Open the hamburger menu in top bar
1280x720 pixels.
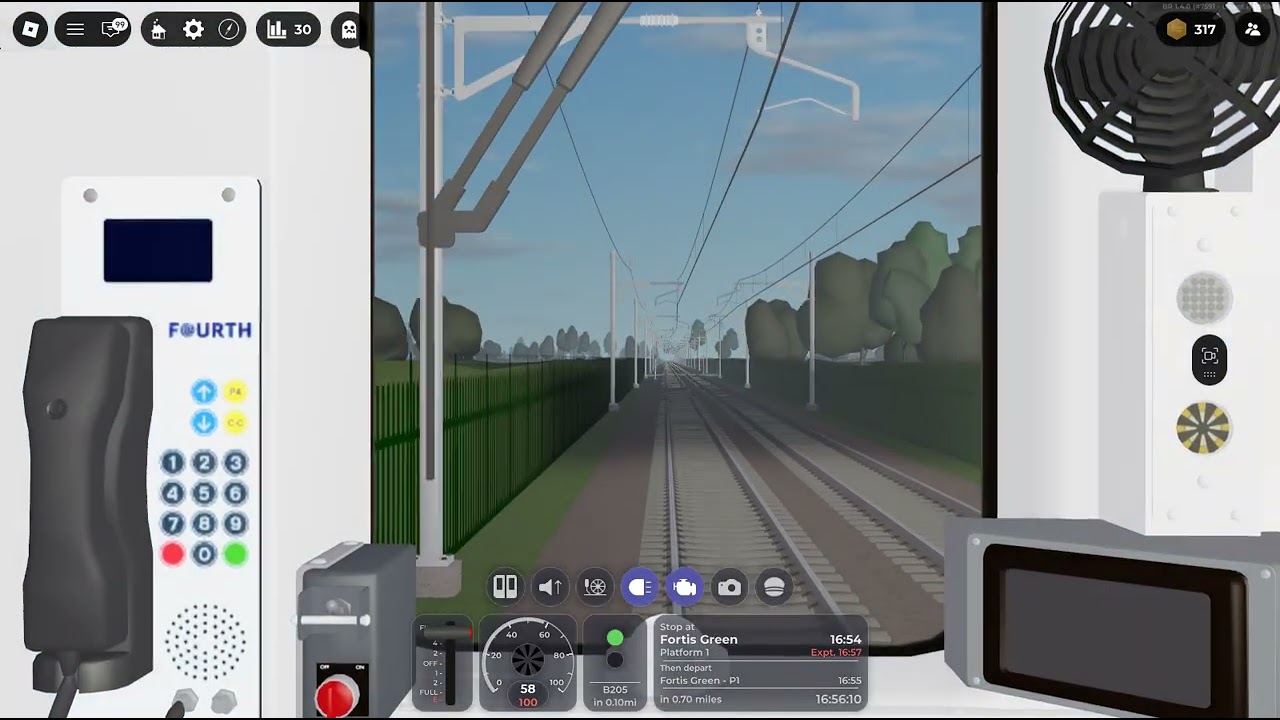pyautogui.click(x=75, y=29)
